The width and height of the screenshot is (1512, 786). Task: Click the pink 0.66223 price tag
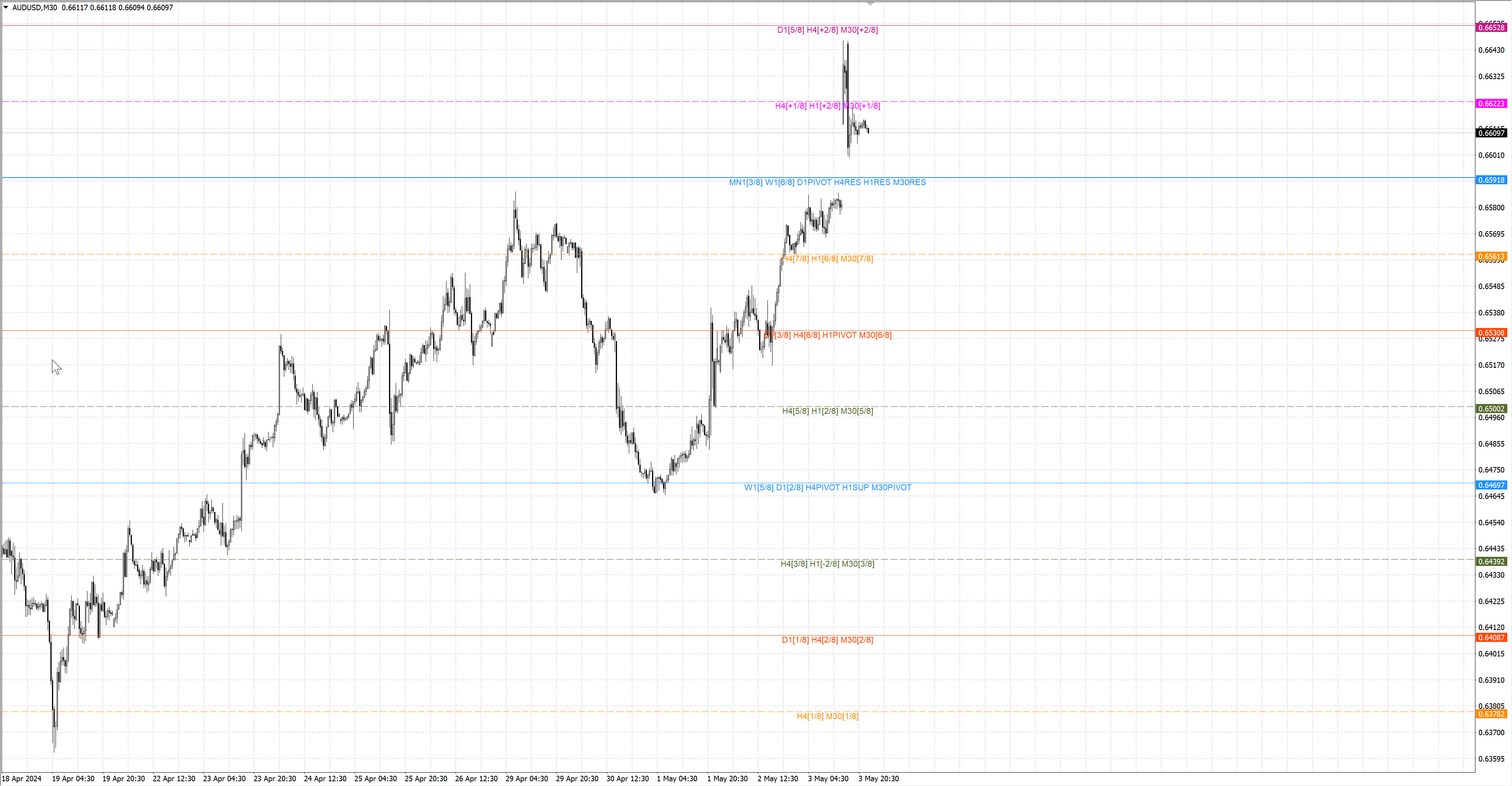[1491, 104]
